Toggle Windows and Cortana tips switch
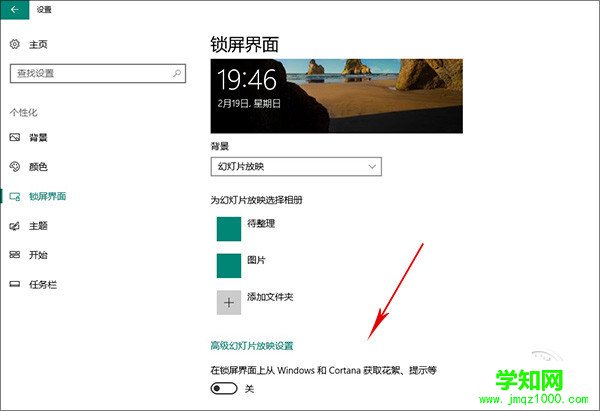 224,388
